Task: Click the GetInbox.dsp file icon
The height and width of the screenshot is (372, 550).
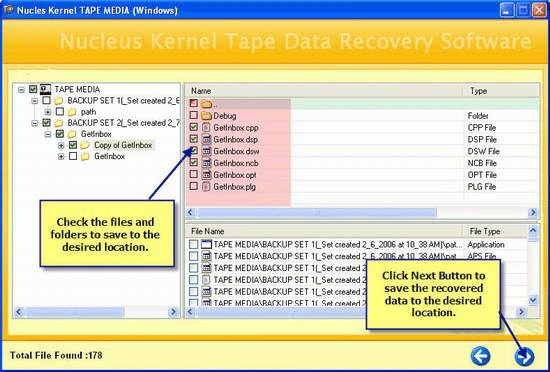Action: (207, 140)
